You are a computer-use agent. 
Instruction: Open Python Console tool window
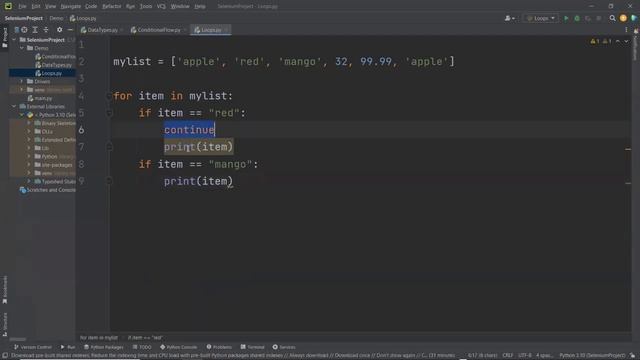(179, 347)
